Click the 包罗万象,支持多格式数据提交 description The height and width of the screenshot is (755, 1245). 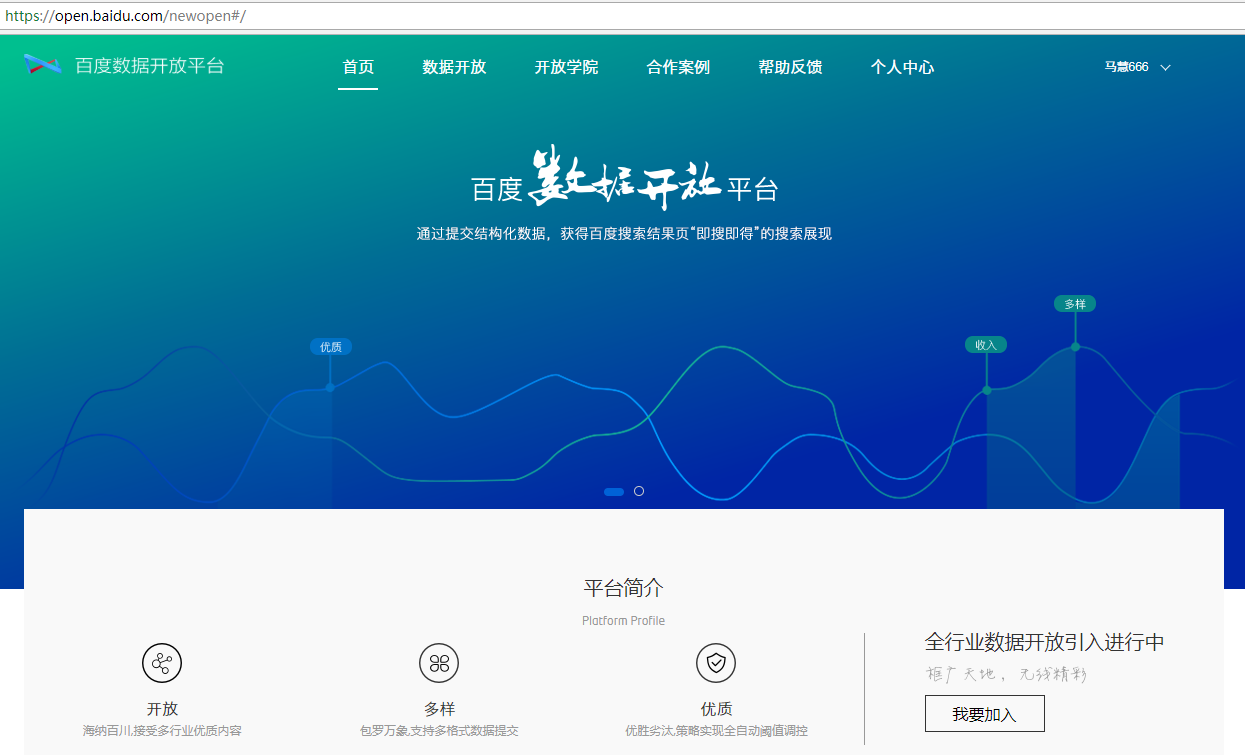[439, 731]
